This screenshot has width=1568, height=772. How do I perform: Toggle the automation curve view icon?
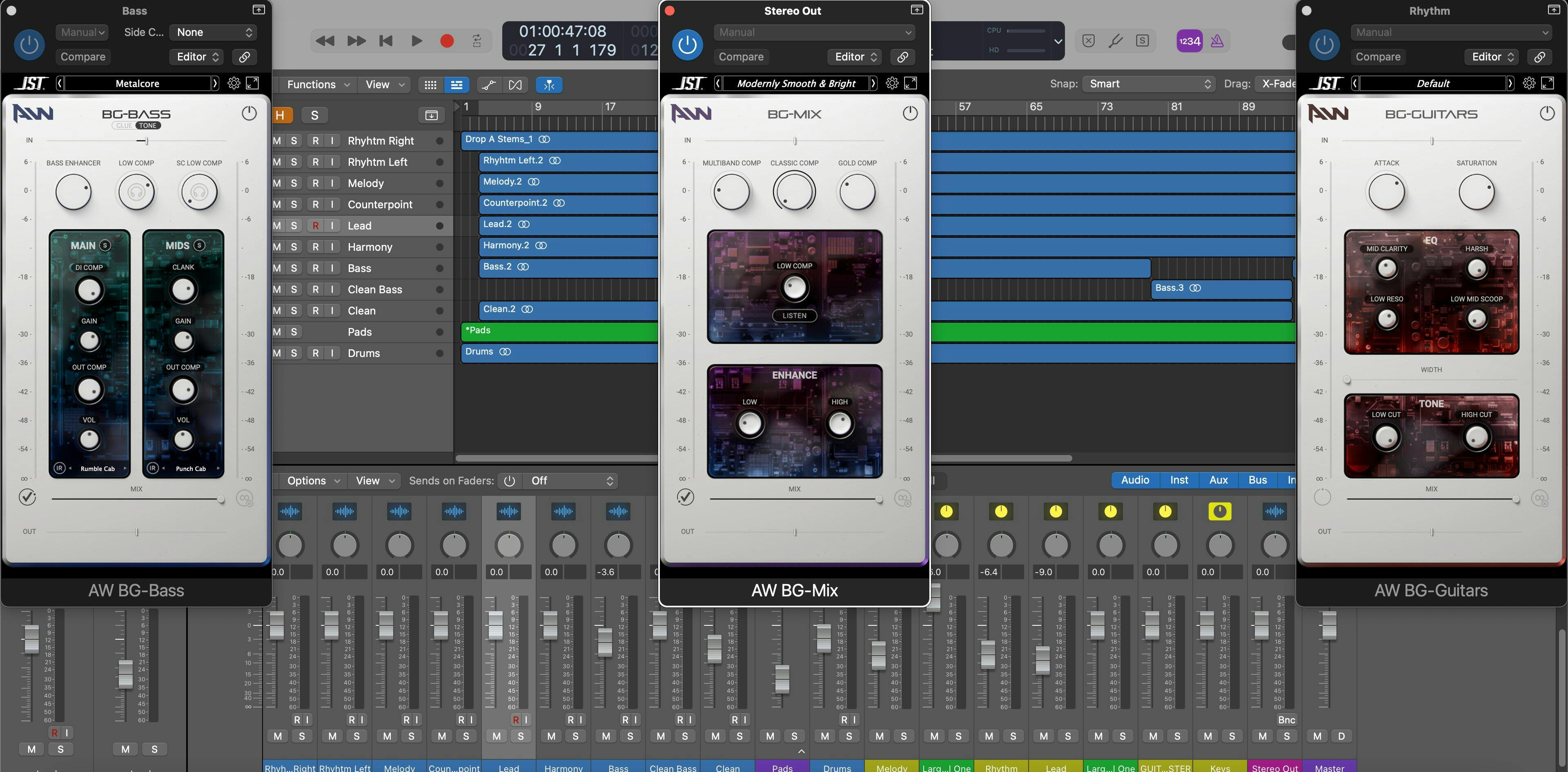[x=488, y=85]
